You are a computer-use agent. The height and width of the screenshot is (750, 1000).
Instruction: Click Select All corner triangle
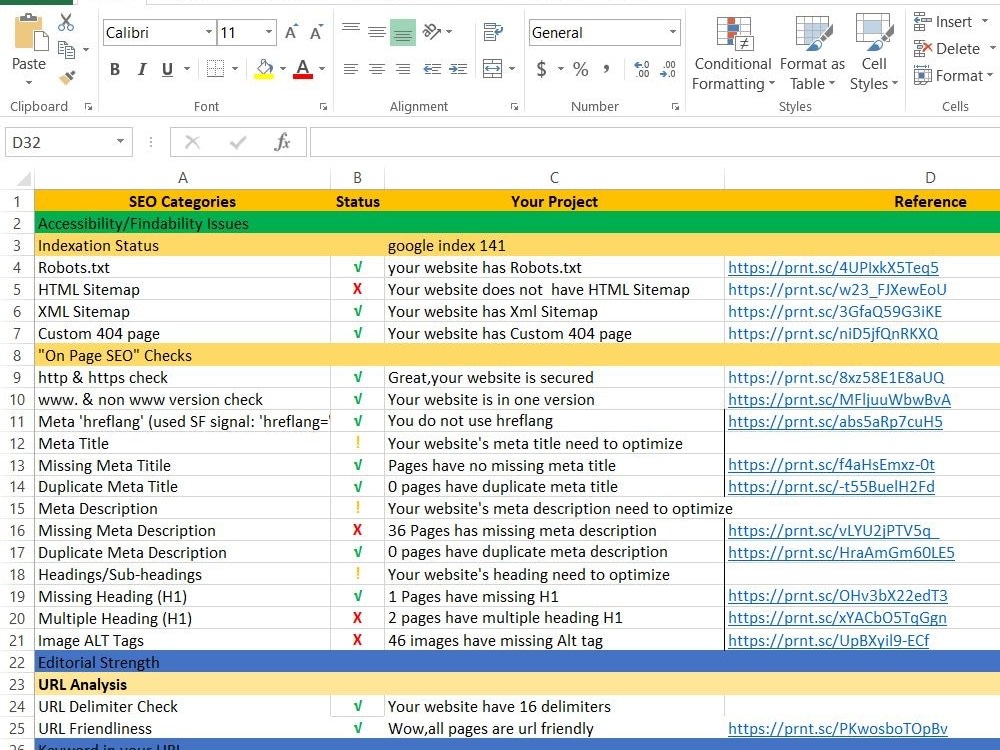click(x=22, y=179)
